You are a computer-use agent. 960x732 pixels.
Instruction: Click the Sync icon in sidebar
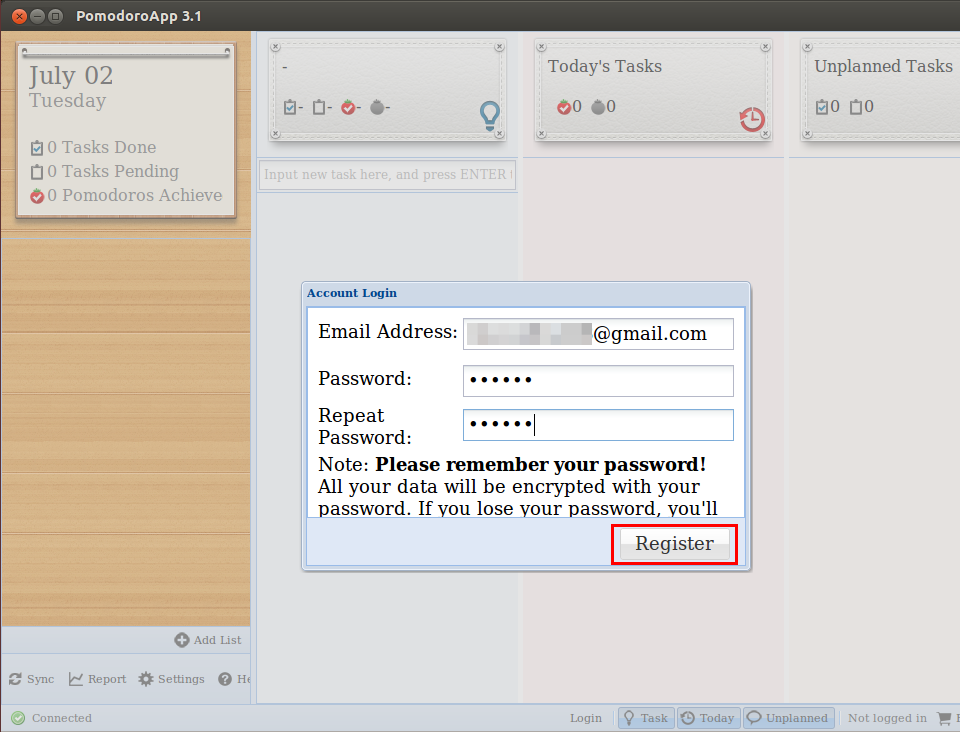pos(15,679)
